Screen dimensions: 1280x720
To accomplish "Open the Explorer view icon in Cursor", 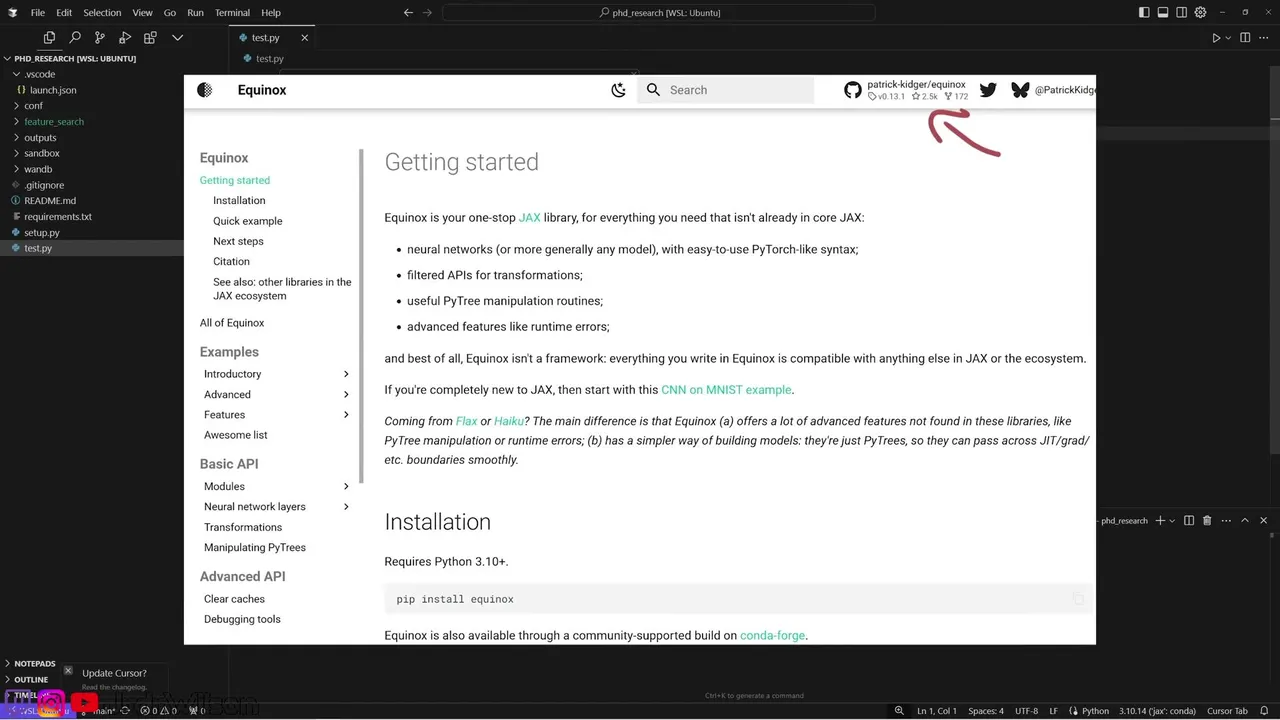I will tap(49, 38).
